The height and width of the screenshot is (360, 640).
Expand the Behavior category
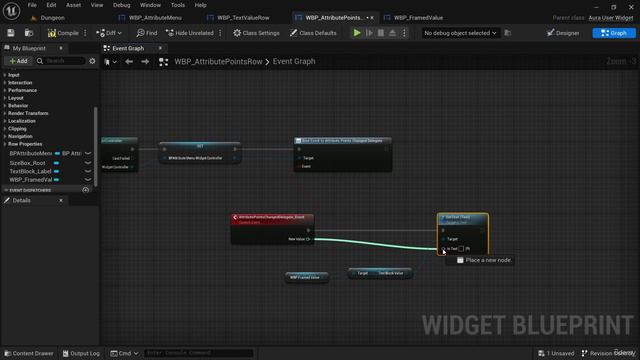pyautogui.click(x=5, y=106)
